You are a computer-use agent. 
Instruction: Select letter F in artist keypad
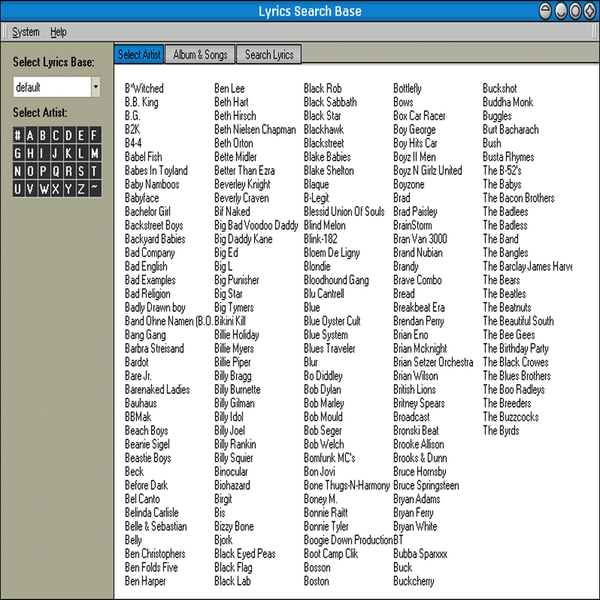click(94, 135)
